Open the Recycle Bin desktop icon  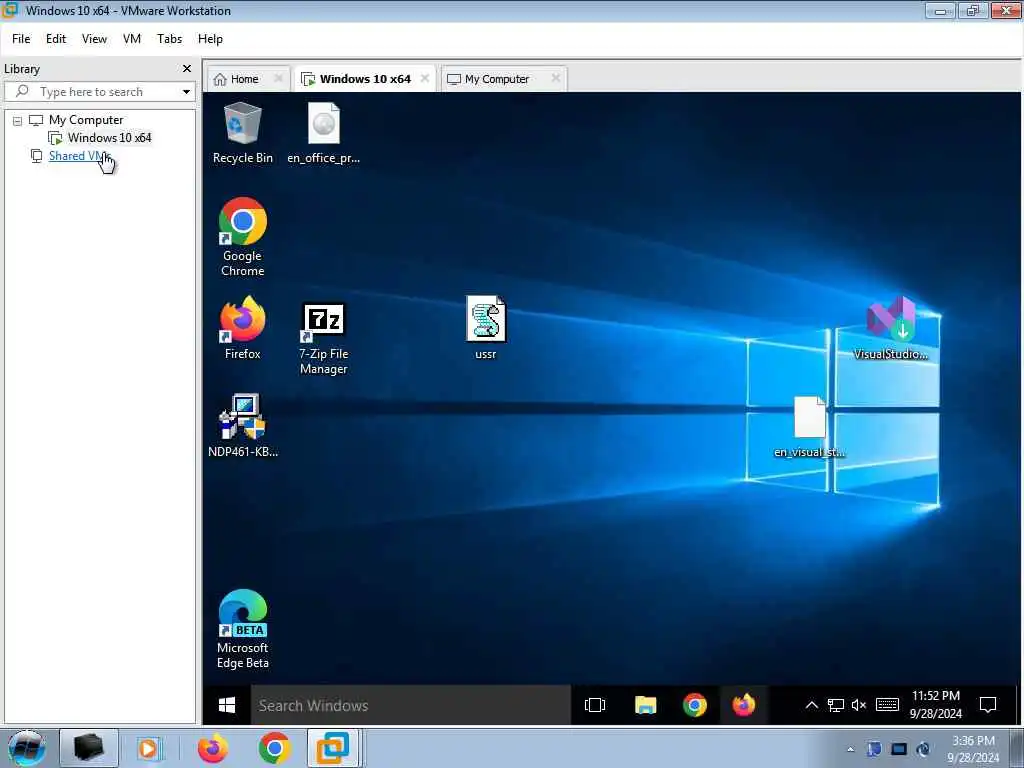242,133
